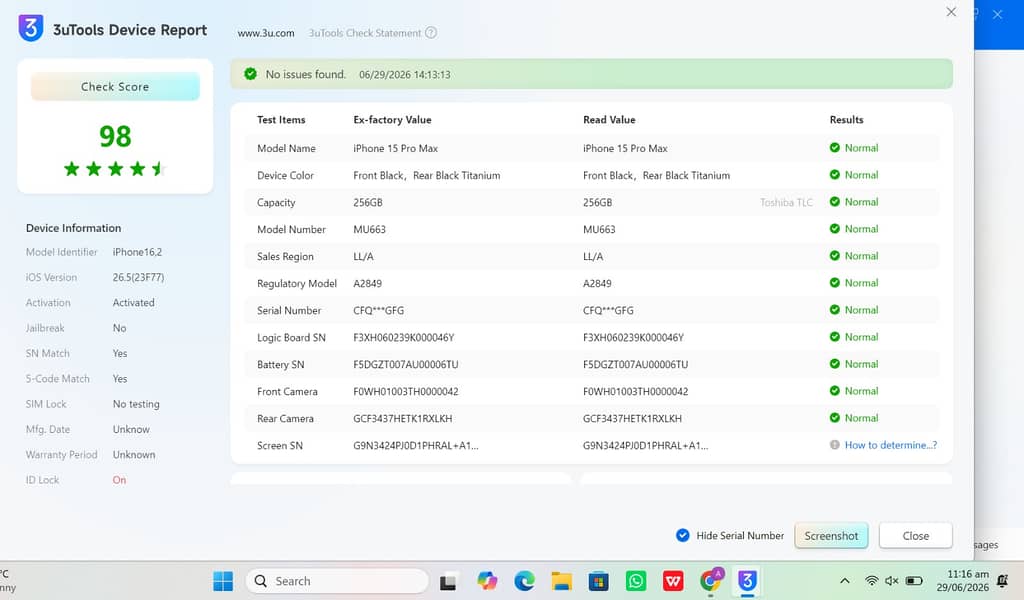Toggle Hide Serial Number checkbox

click(682, 535)
